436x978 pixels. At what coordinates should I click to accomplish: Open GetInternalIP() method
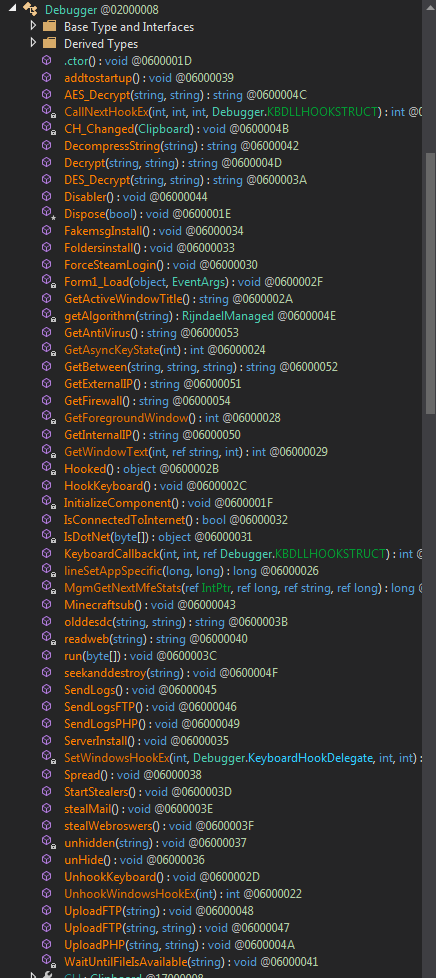pos(152,434)
